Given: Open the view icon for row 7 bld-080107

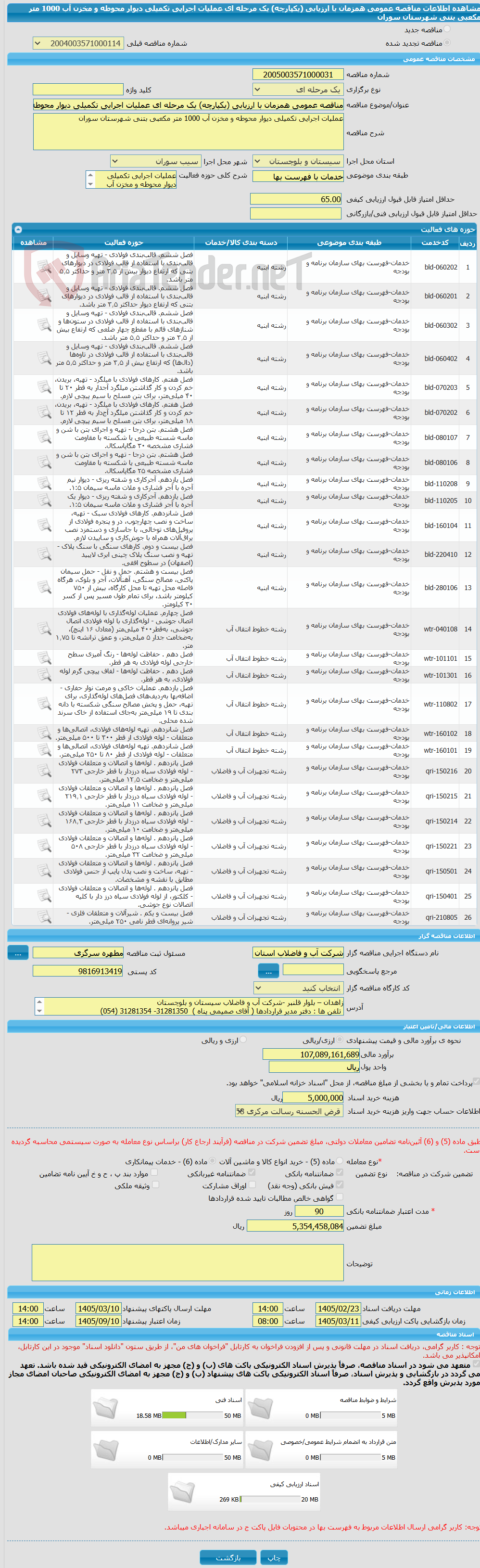Looking at the screenshot, I should click(44, 437).
